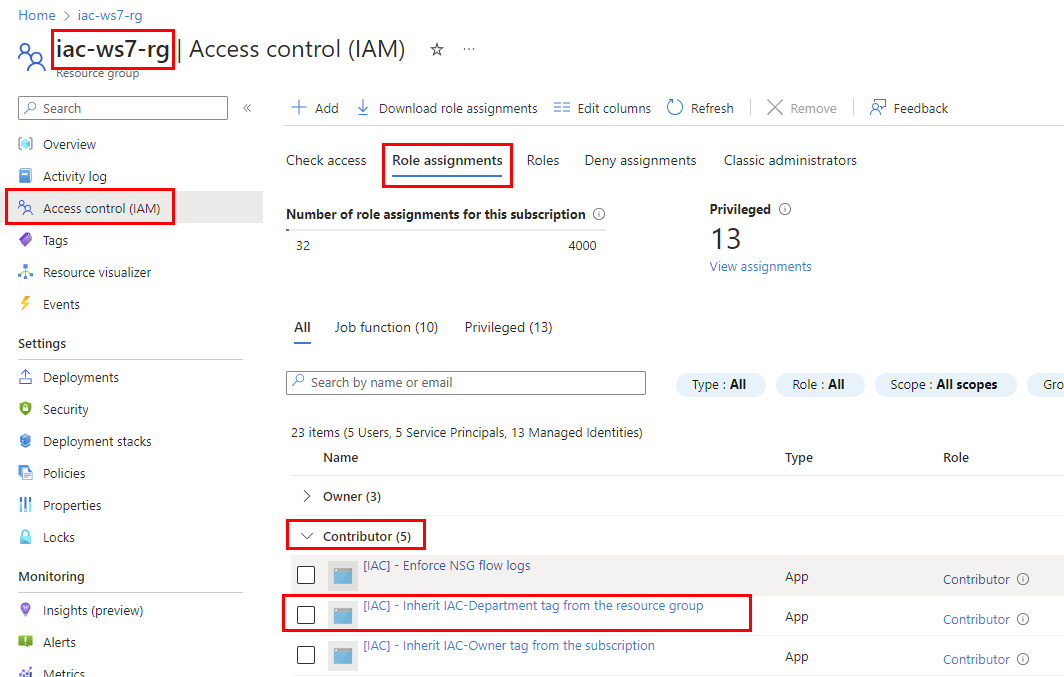Open the Role : All filter dropdown
This screenshot has width=1064, height=677.
coord(820,385)
